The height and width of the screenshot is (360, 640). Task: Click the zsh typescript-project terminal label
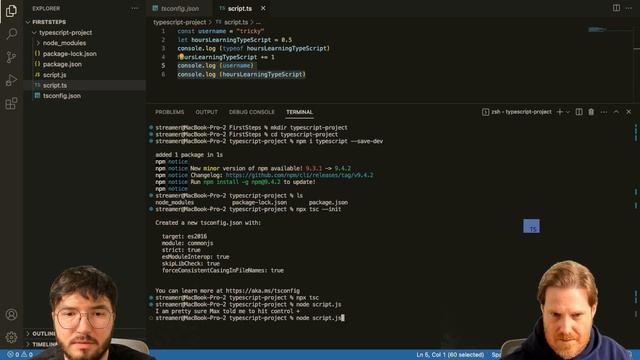click(x=517, y=112)
